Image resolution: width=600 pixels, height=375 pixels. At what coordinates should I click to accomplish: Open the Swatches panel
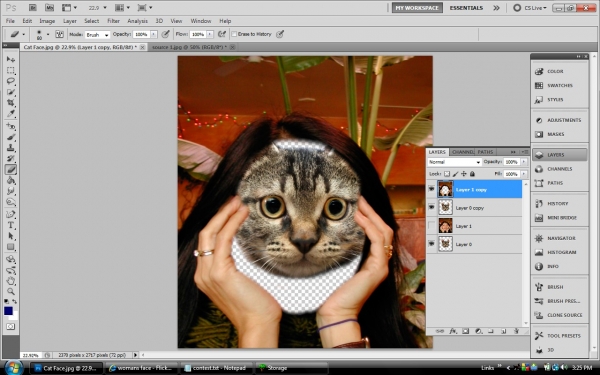click(559, 85)
